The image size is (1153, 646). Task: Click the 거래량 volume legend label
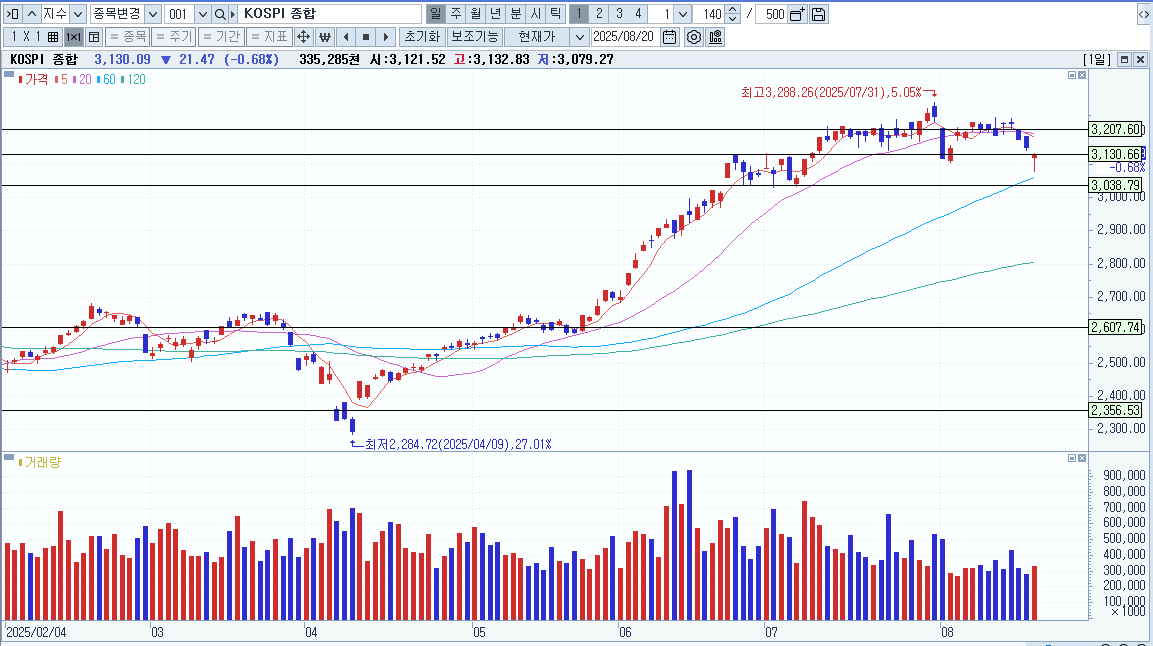(x=40, y=462)
